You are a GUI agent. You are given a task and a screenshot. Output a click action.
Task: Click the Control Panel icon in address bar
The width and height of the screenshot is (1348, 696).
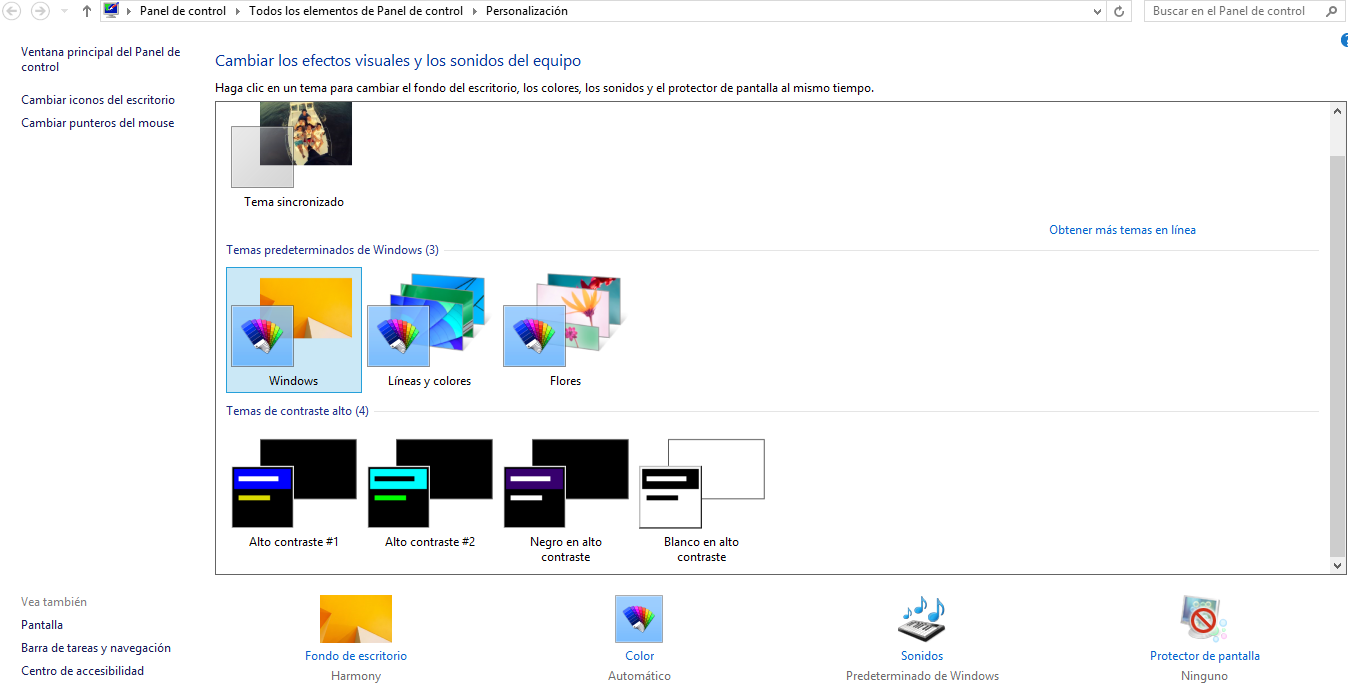pyautogui.click(x=111, y=11)
